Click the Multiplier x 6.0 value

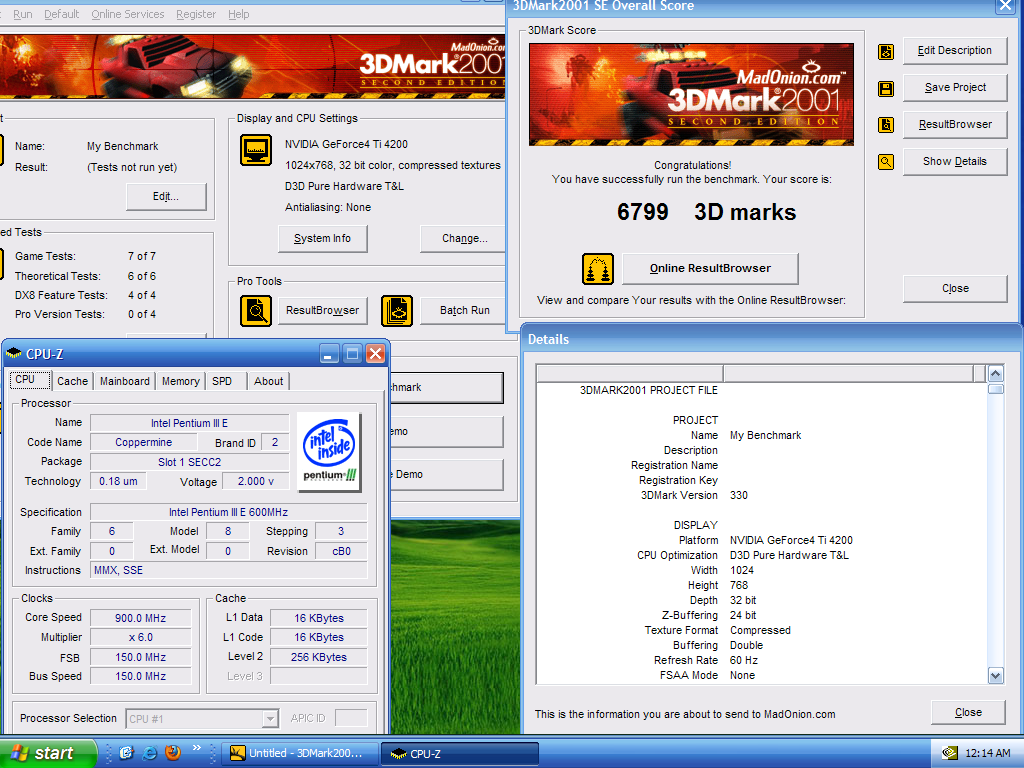(x=140, y=637)
